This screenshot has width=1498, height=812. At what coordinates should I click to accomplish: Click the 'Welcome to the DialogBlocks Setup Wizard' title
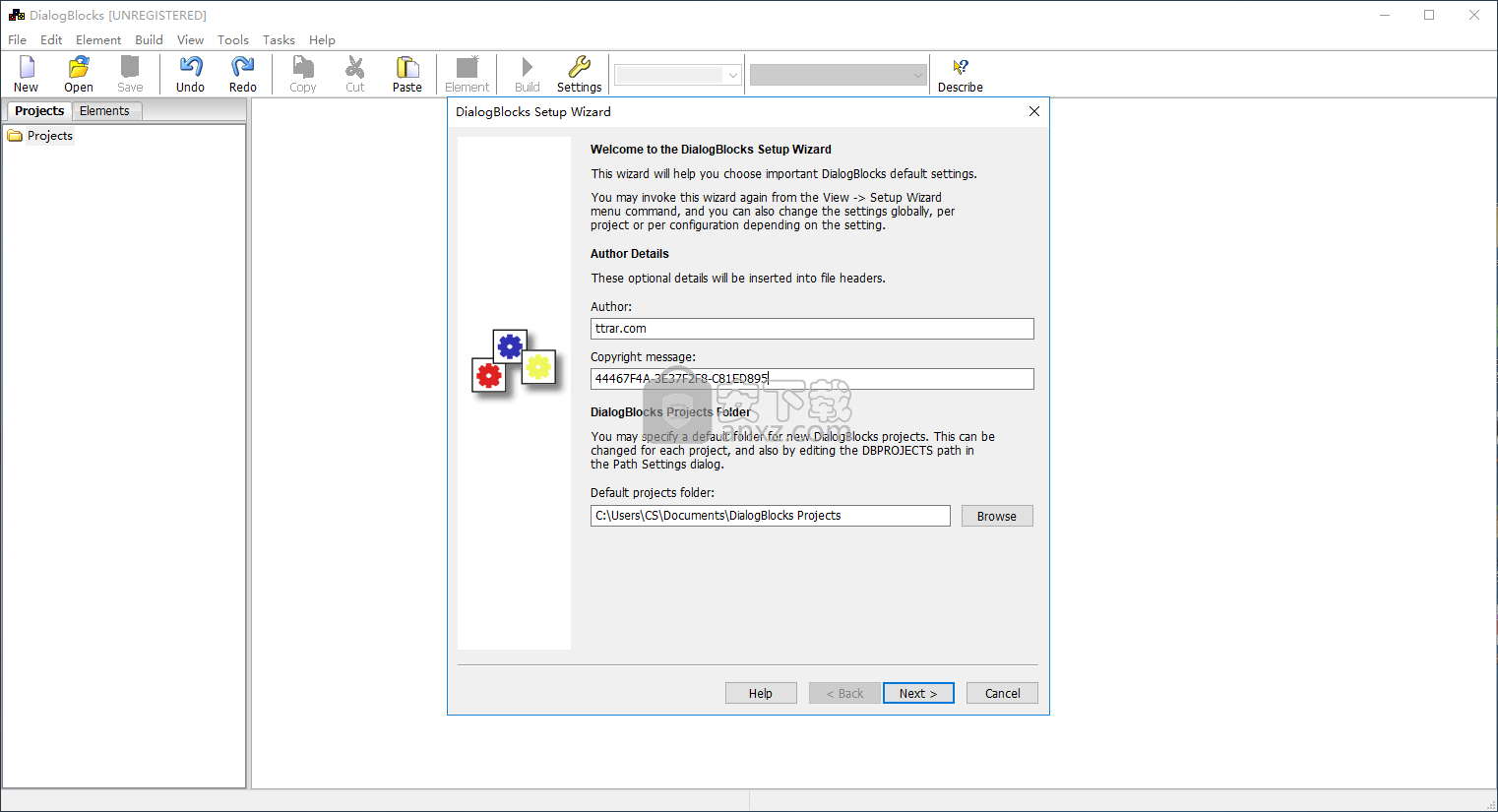pyautogui.click(x=711, y=150)
